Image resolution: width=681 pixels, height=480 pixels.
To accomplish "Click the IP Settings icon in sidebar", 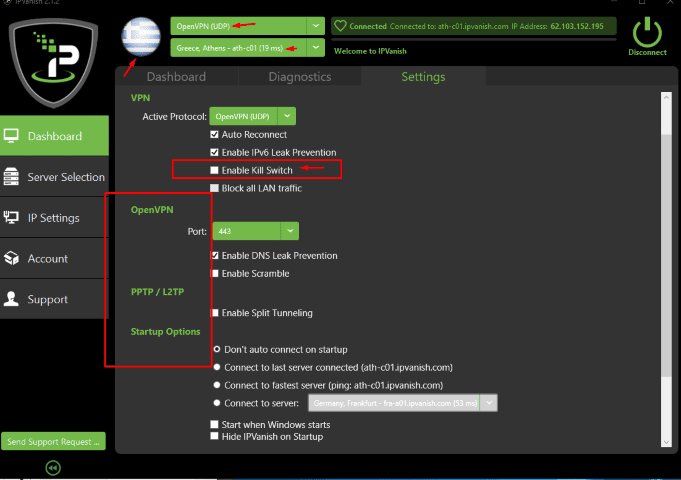I will (x=12, y=218).
